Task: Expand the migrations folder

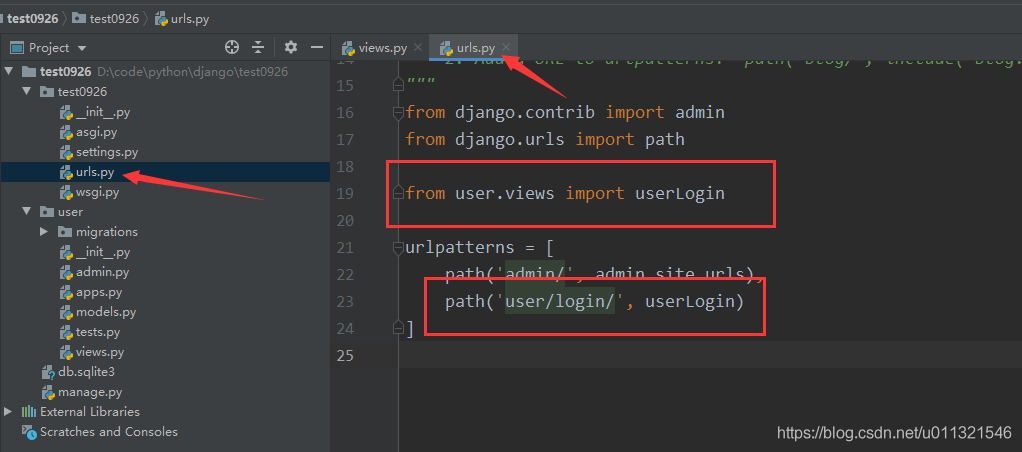Action: click(x=44, y=232)
